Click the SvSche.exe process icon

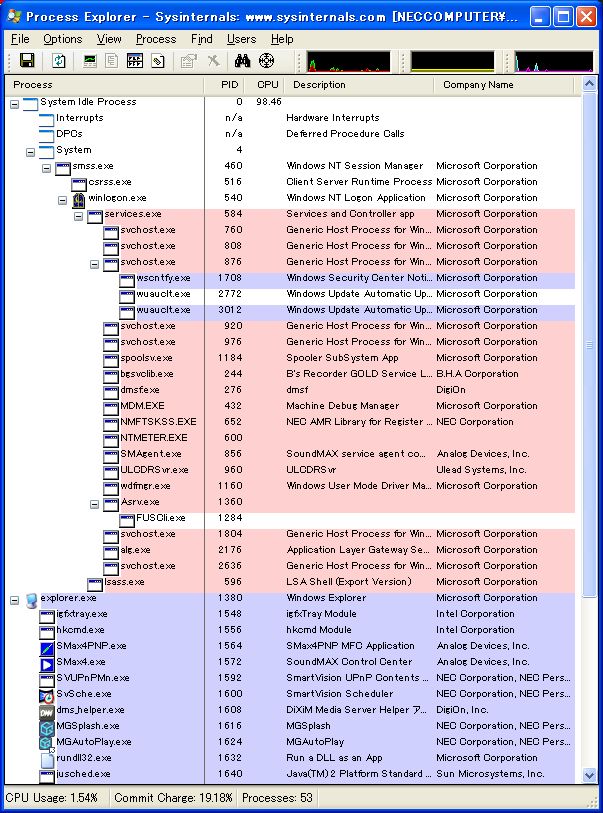pyautogui.click(x=47, y=694)
